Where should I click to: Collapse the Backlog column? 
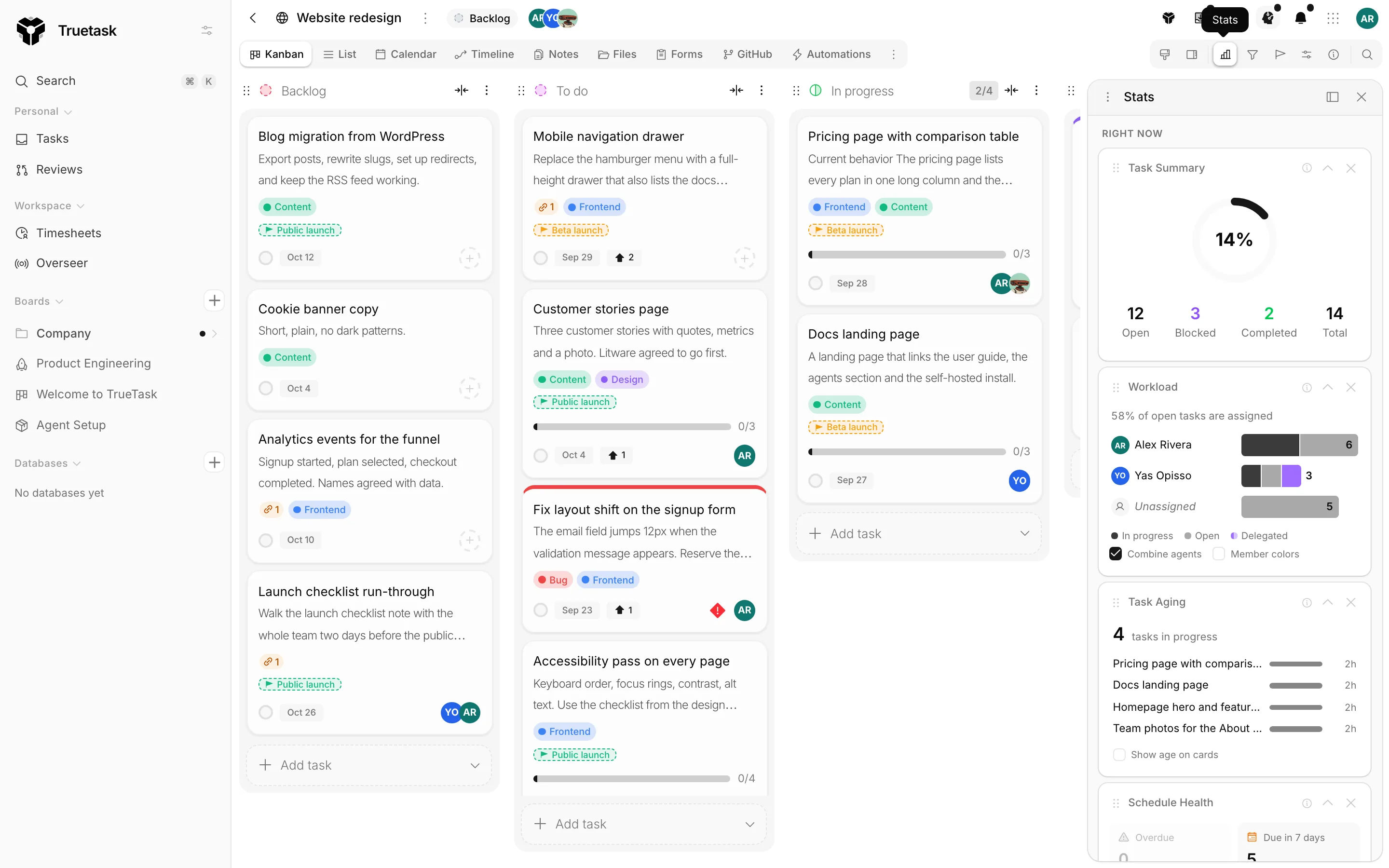tap(462, 90)
